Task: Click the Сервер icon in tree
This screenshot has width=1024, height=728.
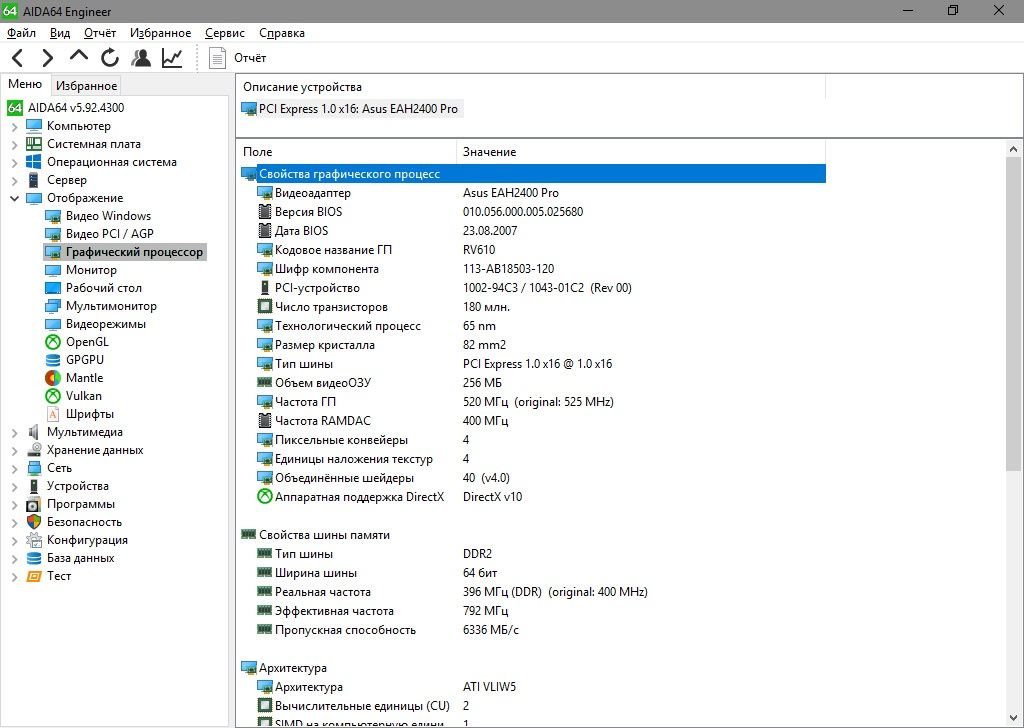Action: 34,180
